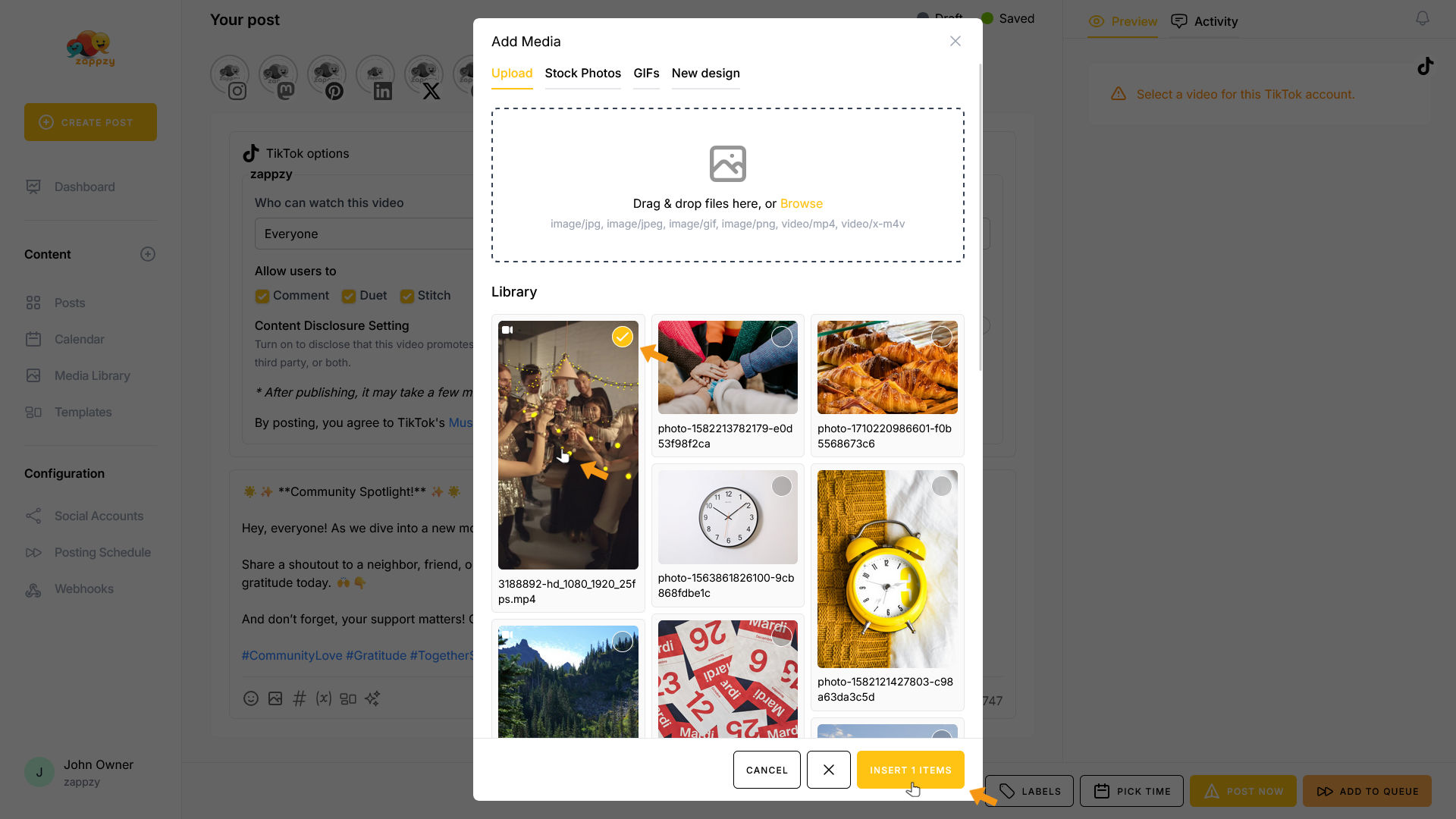Toggle the Duet checkbox

tap(349, 296)
